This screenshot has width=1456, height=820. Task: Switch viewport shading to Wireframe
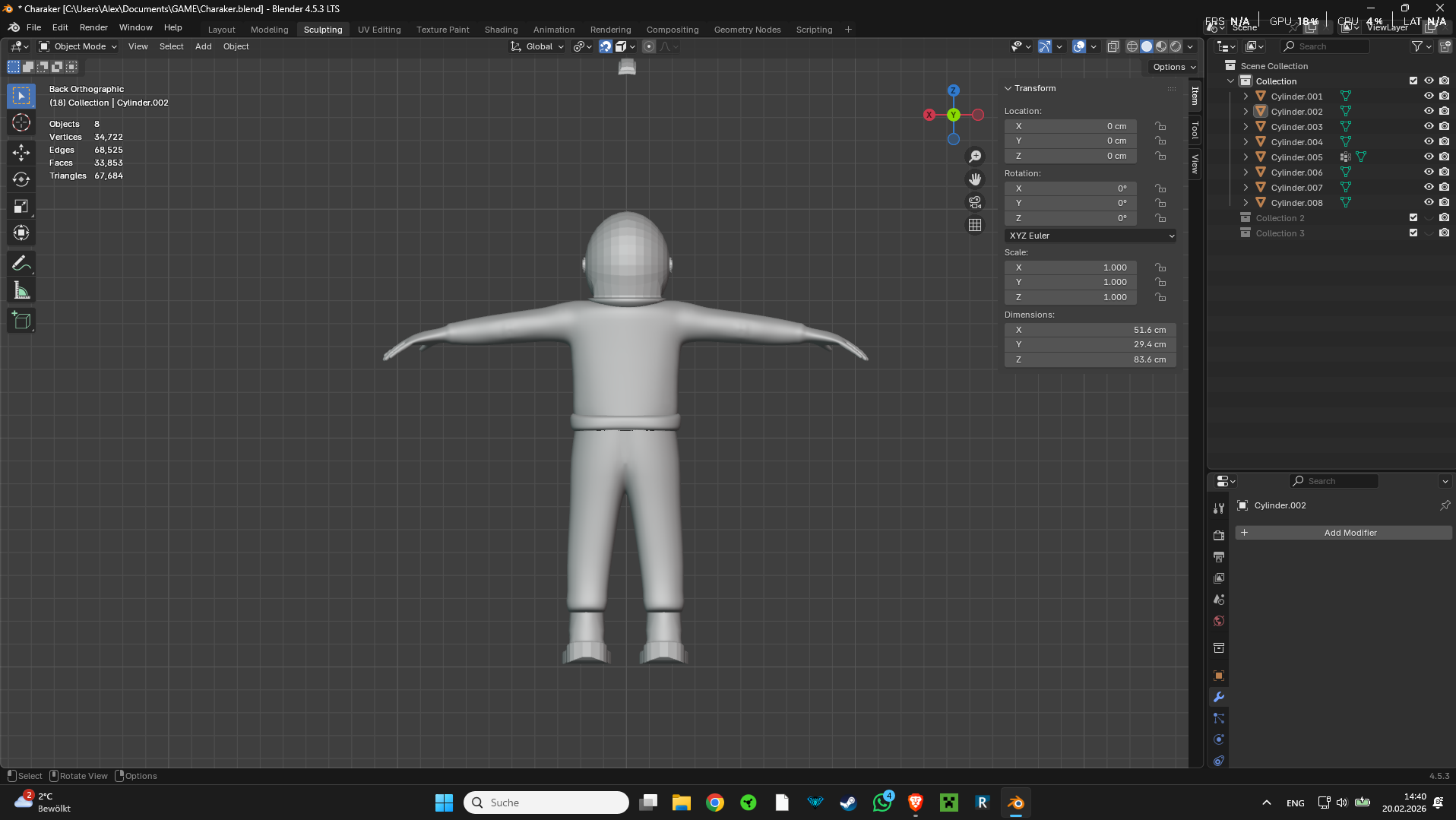pyautogui.click(x=1132, y=46)
